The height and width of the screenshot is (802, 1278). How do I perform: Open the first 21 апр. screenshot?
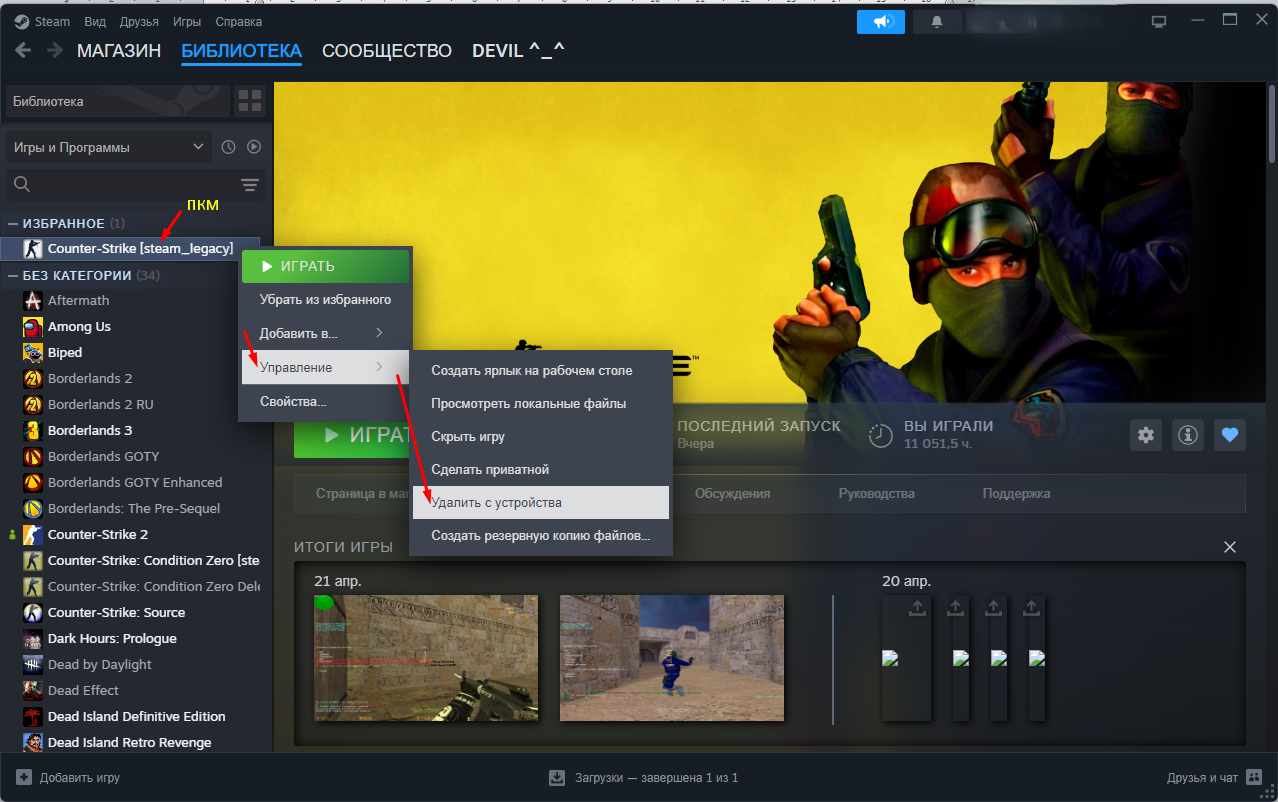coord(426,658)
